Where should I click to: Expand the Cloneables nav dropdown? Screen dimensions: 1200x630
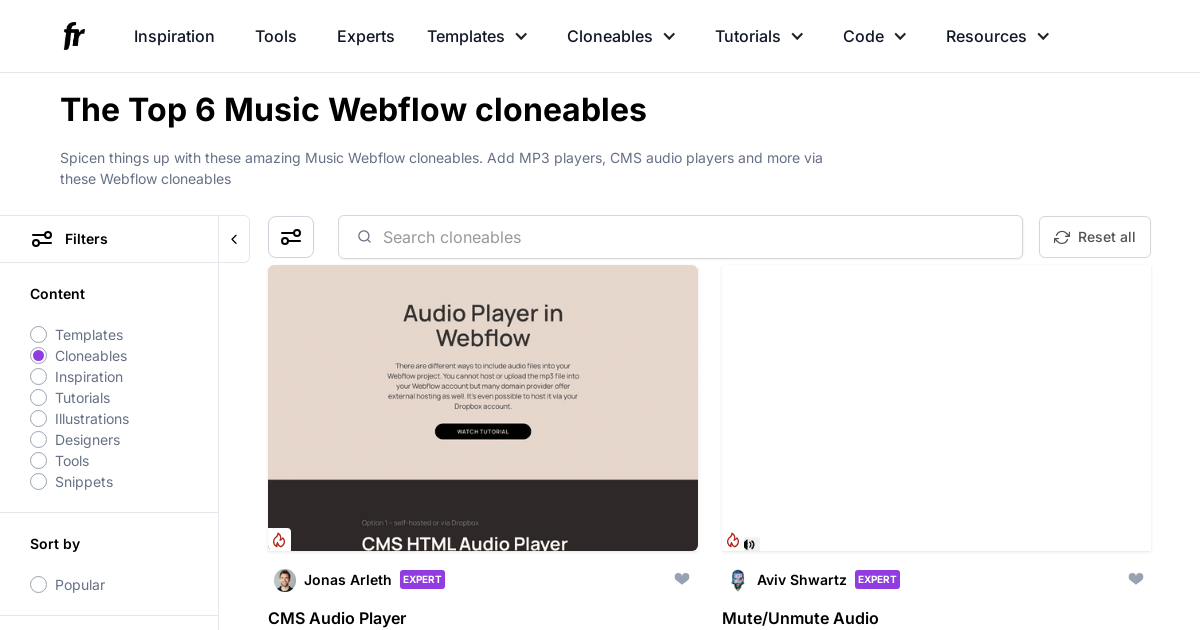coord(621,36)
